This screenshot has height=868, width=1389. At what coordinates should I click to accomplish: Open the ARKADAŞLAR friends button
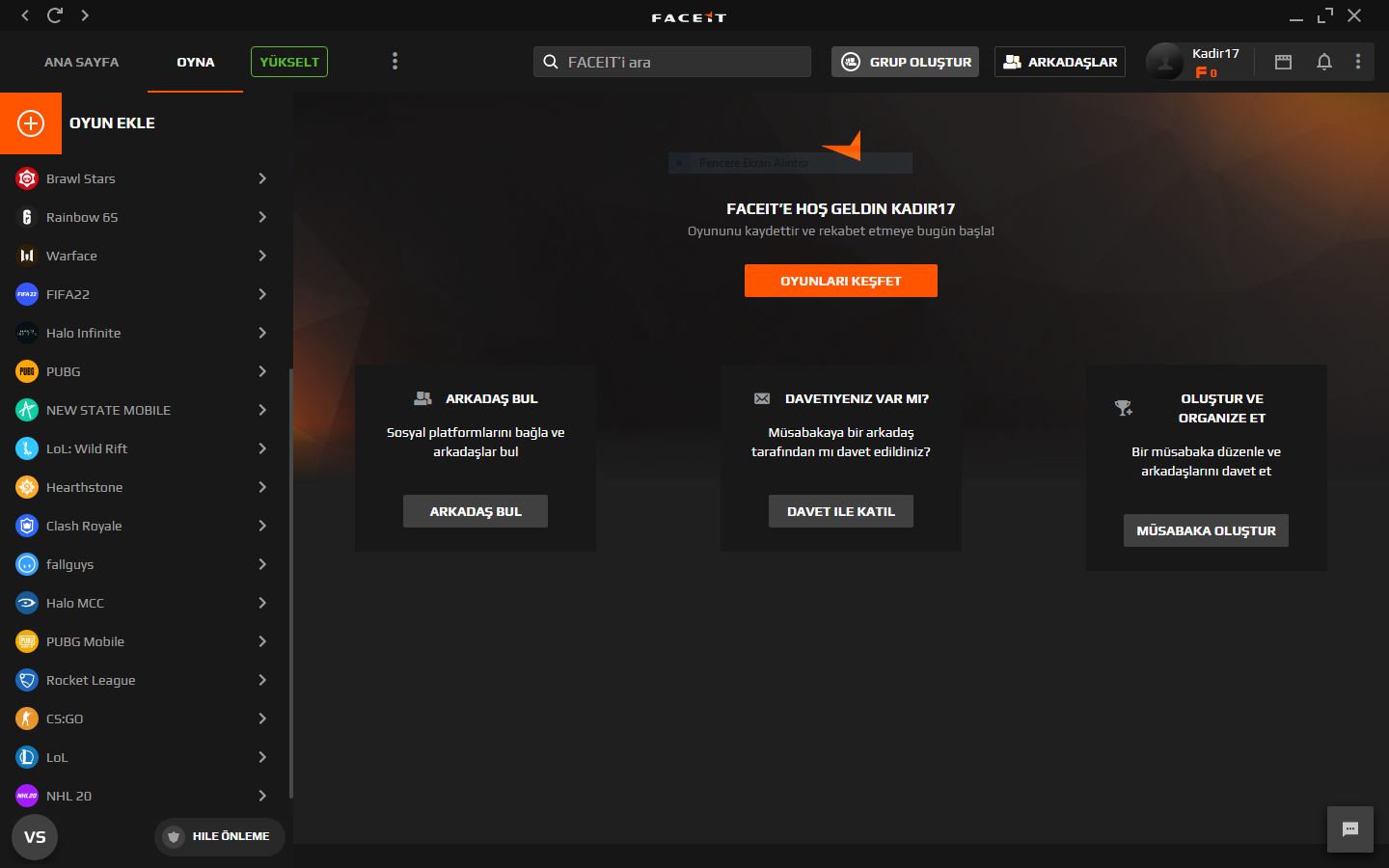click(1060, 62)
